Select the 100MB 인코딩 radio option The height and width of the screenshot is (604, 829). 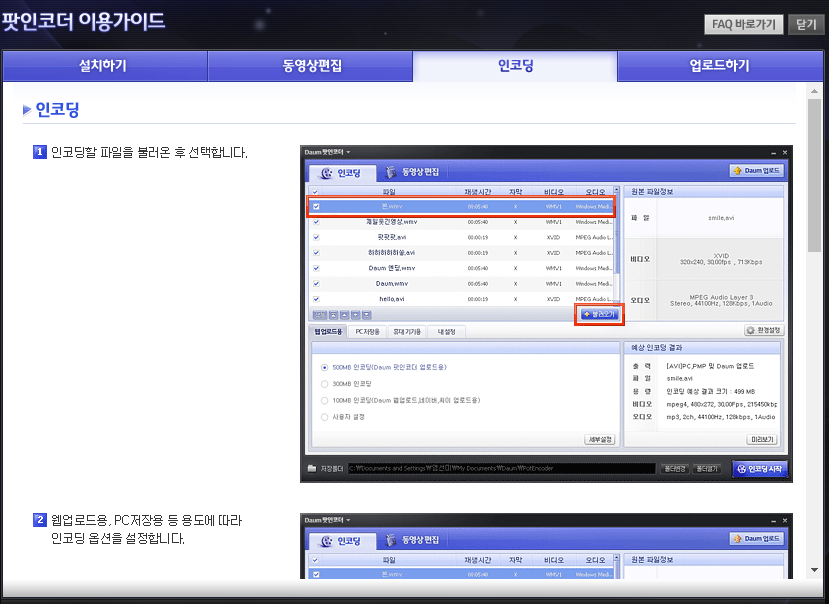(x=325, y=400)
